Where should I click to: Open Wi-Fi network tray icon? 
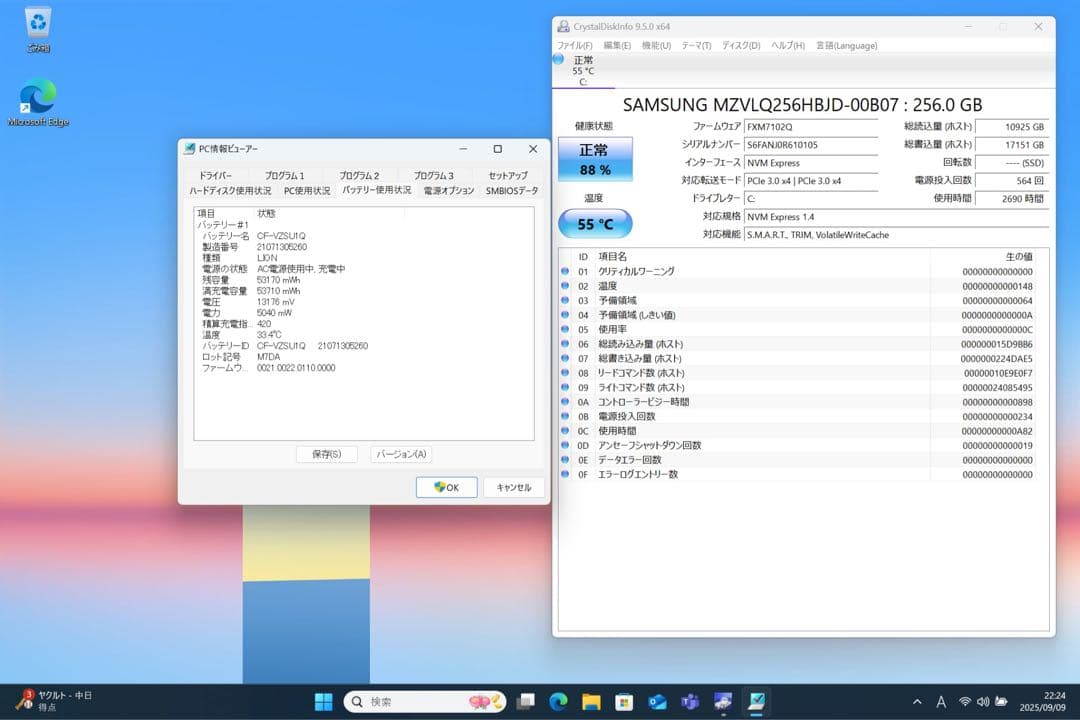tap(965, 701)
